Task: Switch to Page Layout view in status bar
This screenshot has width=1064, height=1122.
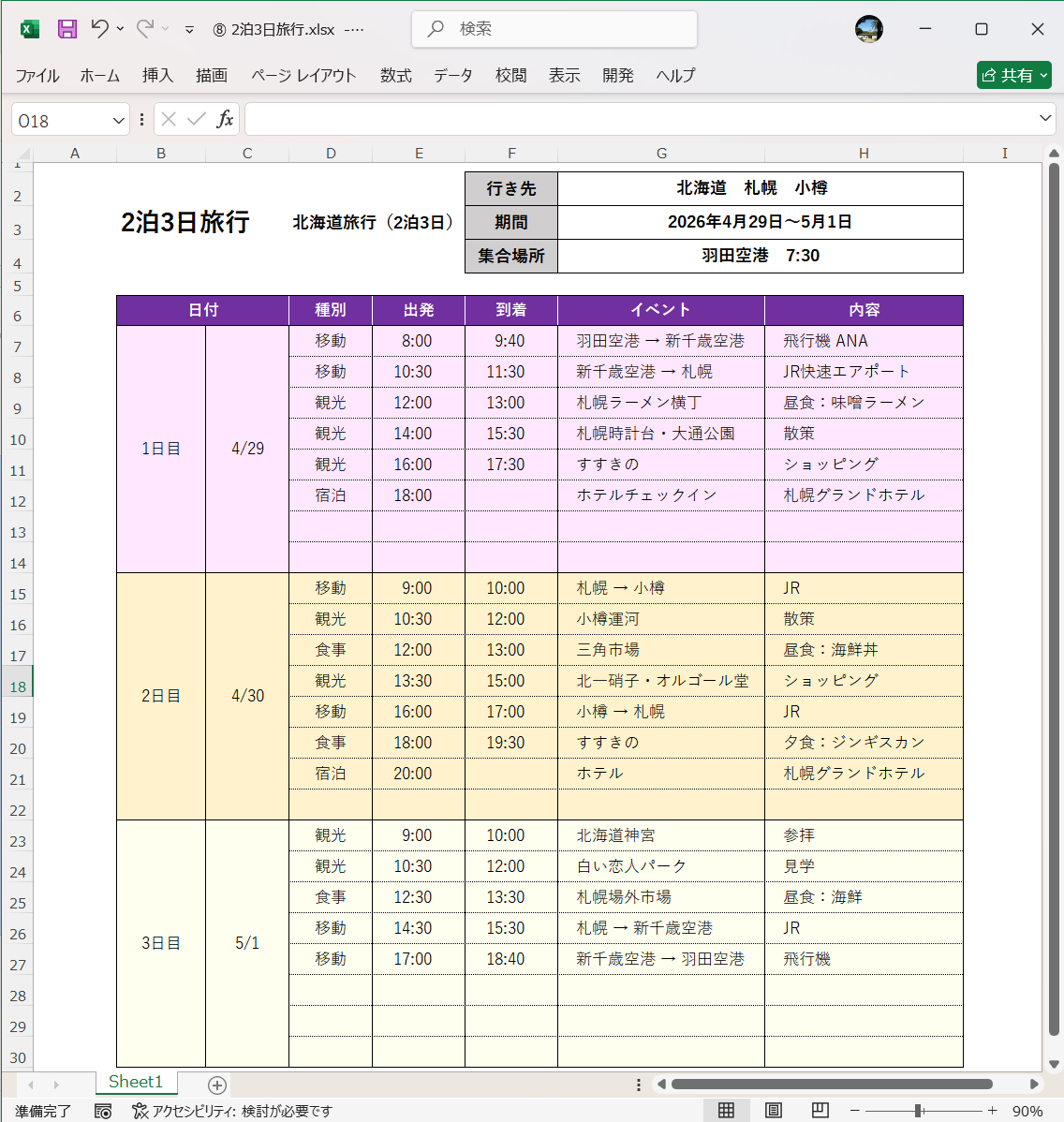Action: pos(773,1111)
